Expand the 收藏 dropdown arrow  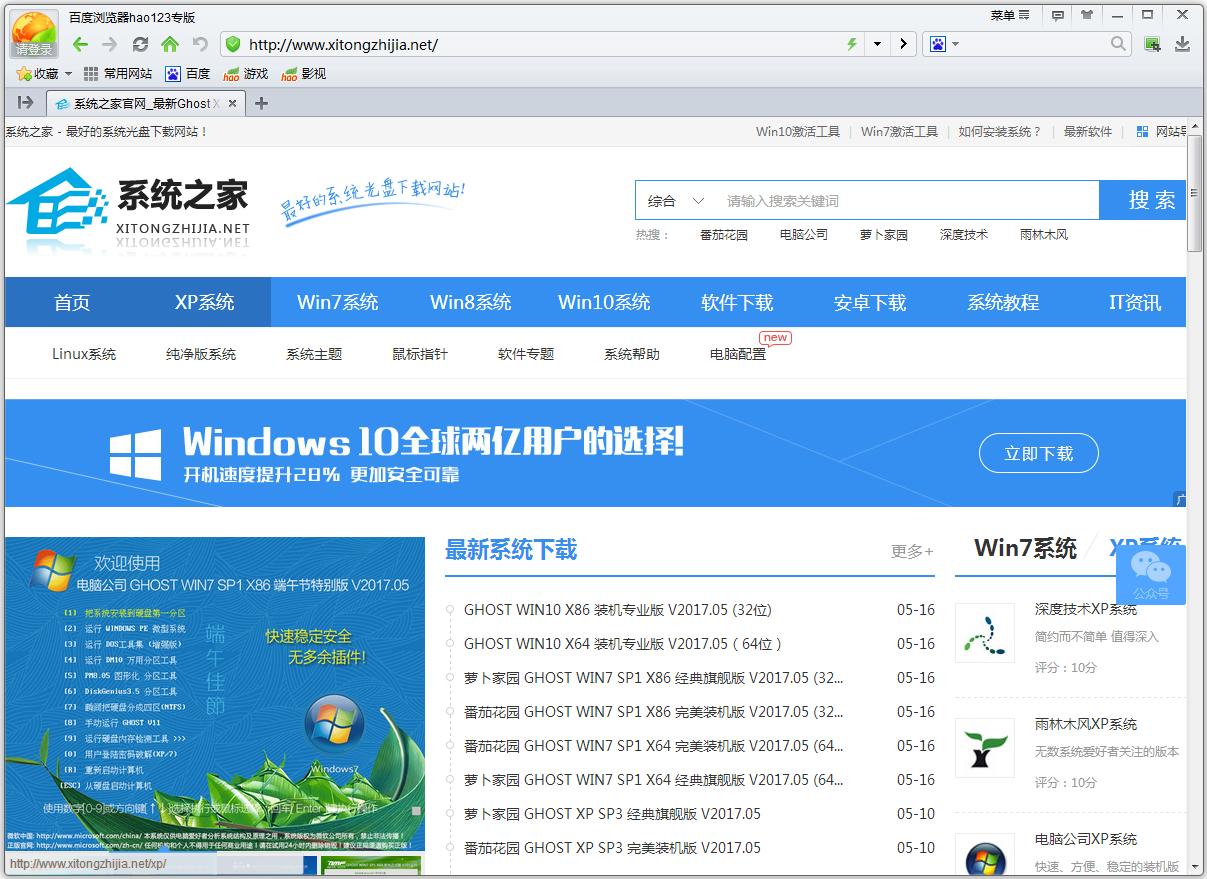pos(68,74)
